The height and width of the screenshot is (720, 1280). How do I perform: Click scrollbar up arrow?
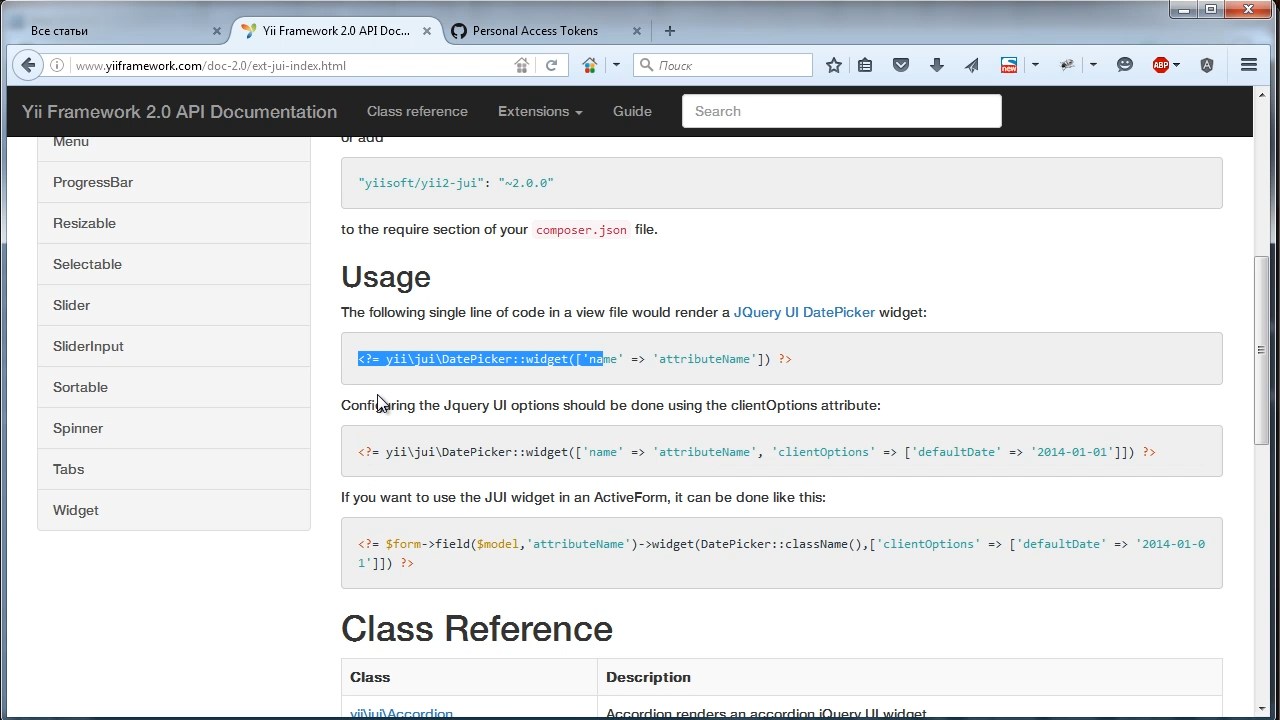coord(1261,96)
